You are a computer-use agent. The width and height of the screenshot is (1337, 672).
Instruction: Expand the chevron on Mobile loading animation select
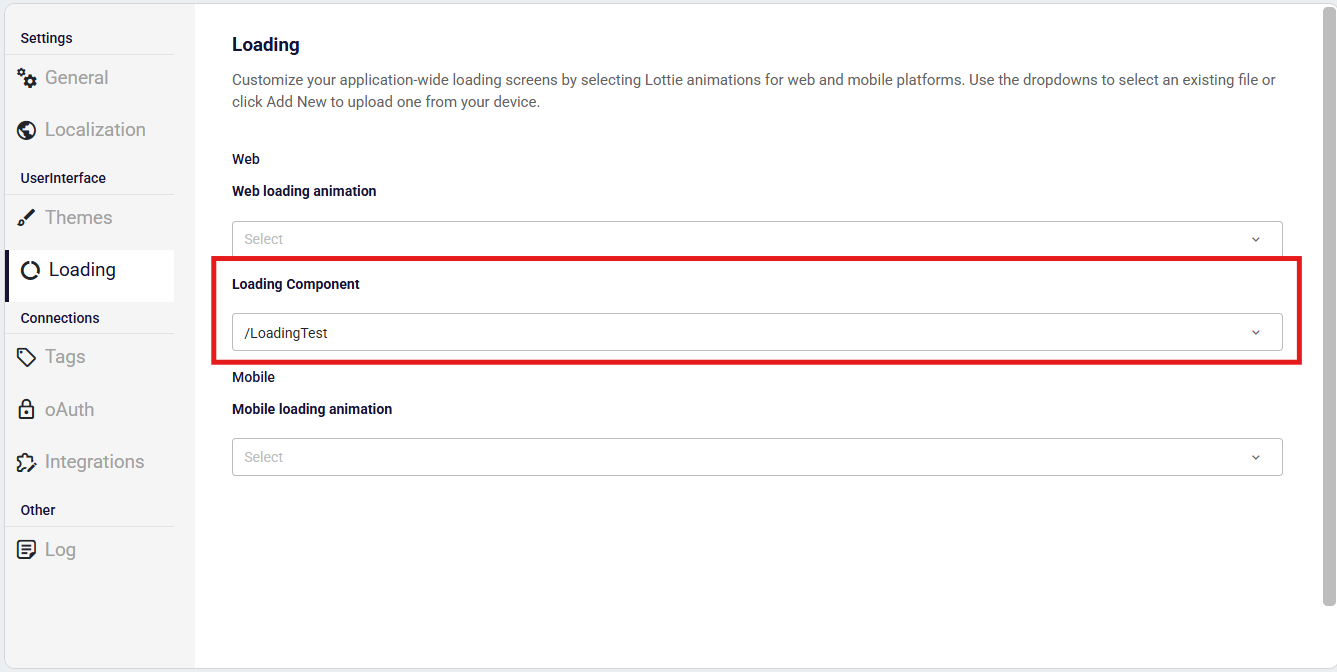(x=1256, y=457)
